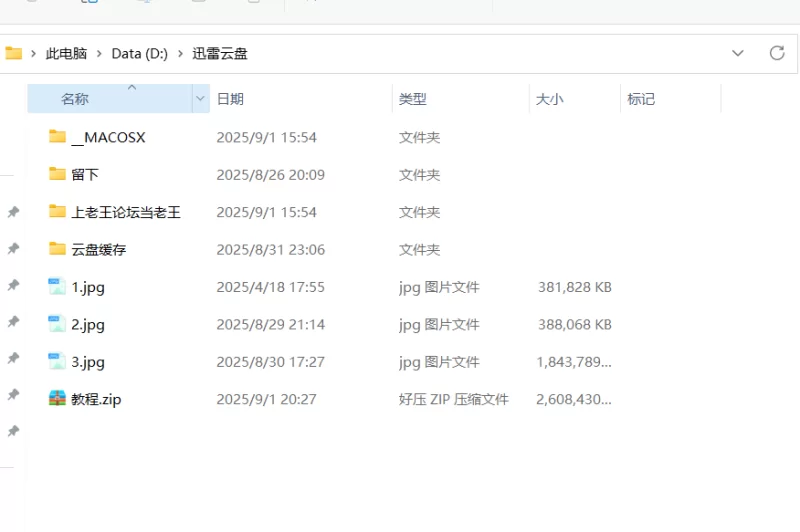This screenshot has width=800, height=532.
Task: Click size 2,608,430... of 教程.zip
Action: point(574,399)
